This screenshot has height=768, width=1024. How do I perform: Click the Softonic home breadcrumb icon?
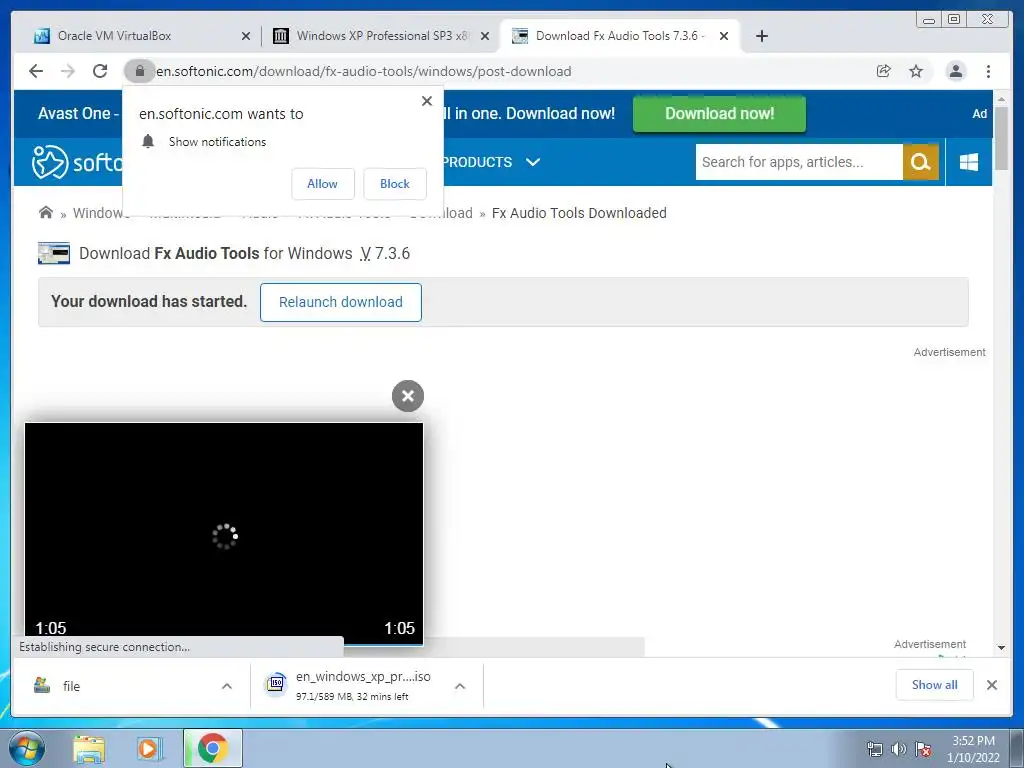coord(46,212)
